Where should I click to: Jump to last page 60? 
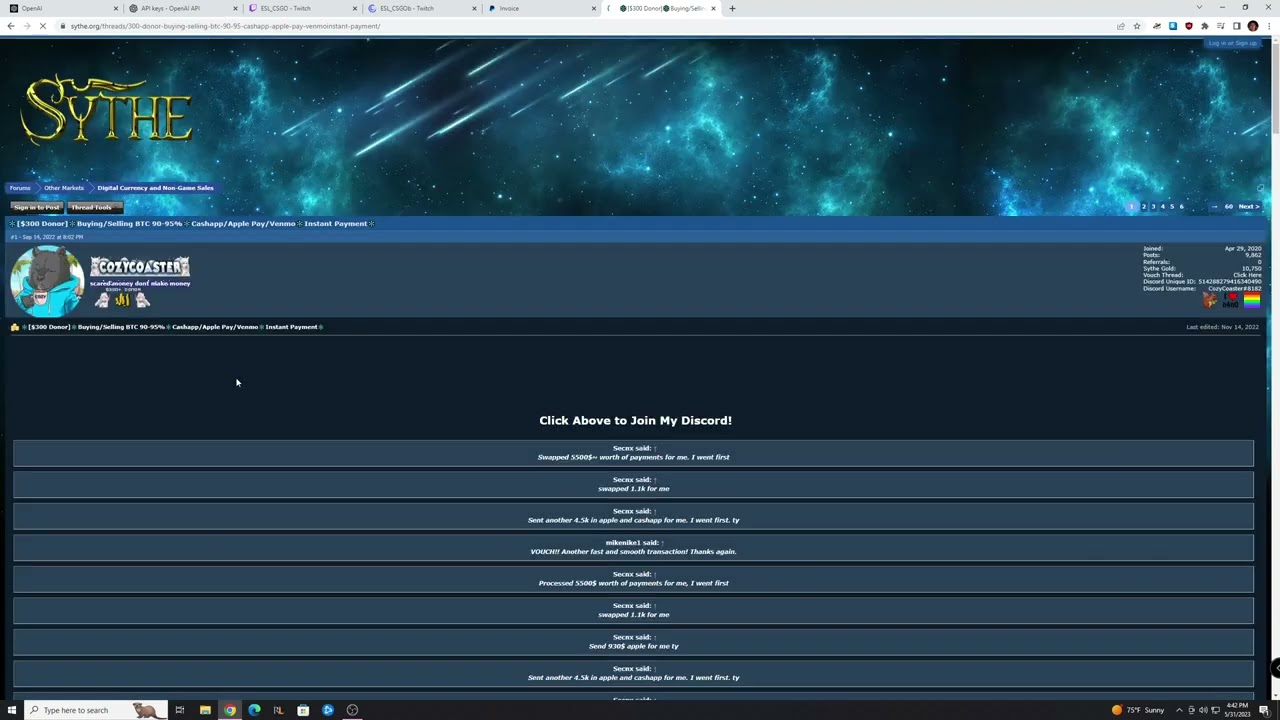click(x=1228, y=207)
